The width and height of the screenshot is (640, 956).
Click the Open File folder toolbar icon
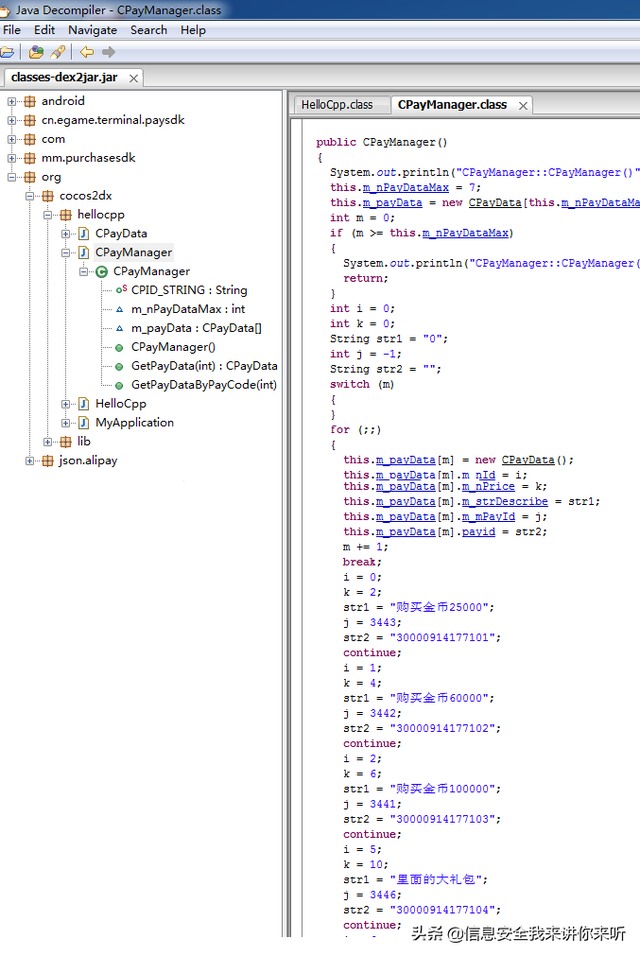click(7, 52)
